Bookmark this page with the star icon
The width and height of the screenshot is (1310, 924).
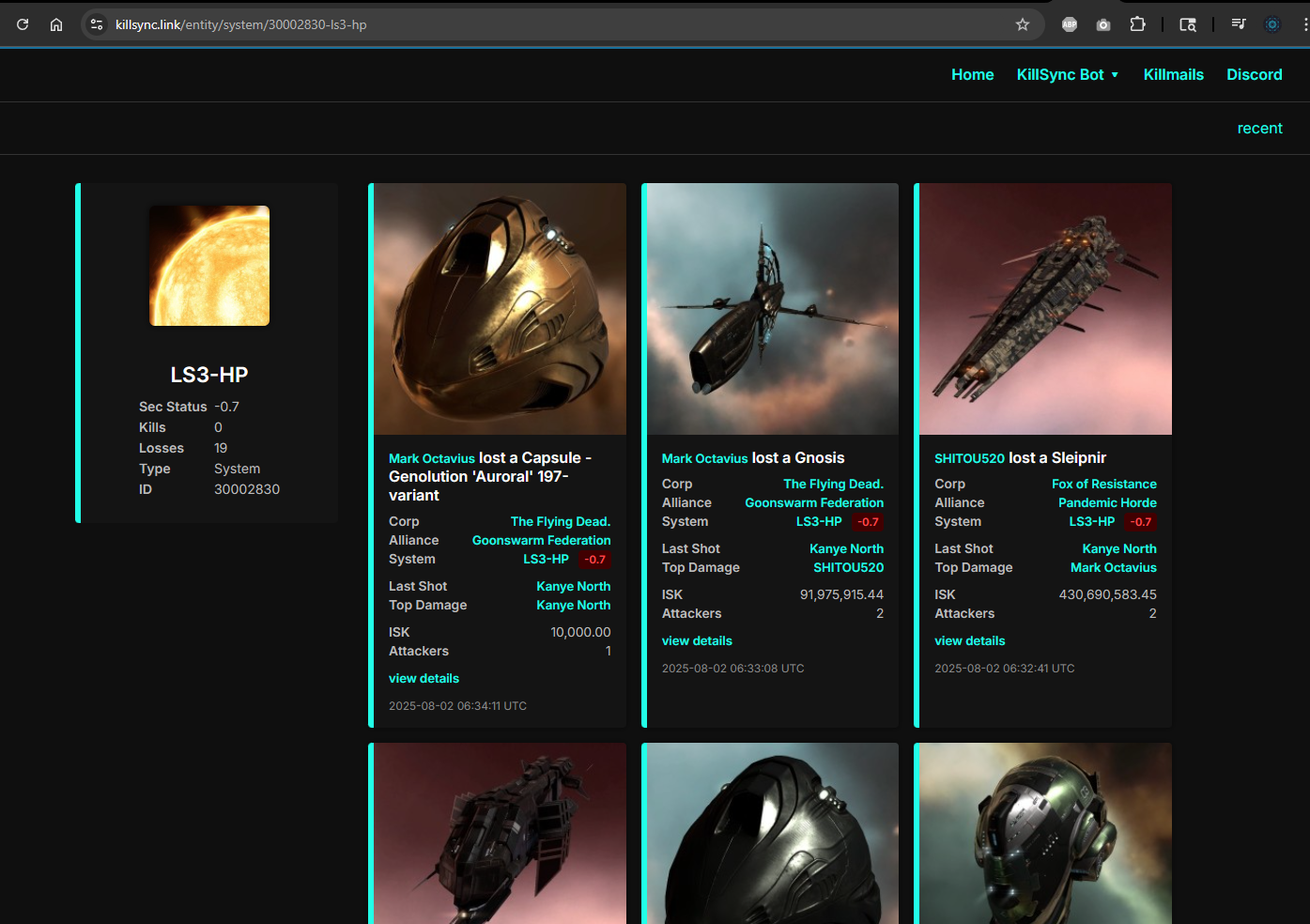point(1023,24)
